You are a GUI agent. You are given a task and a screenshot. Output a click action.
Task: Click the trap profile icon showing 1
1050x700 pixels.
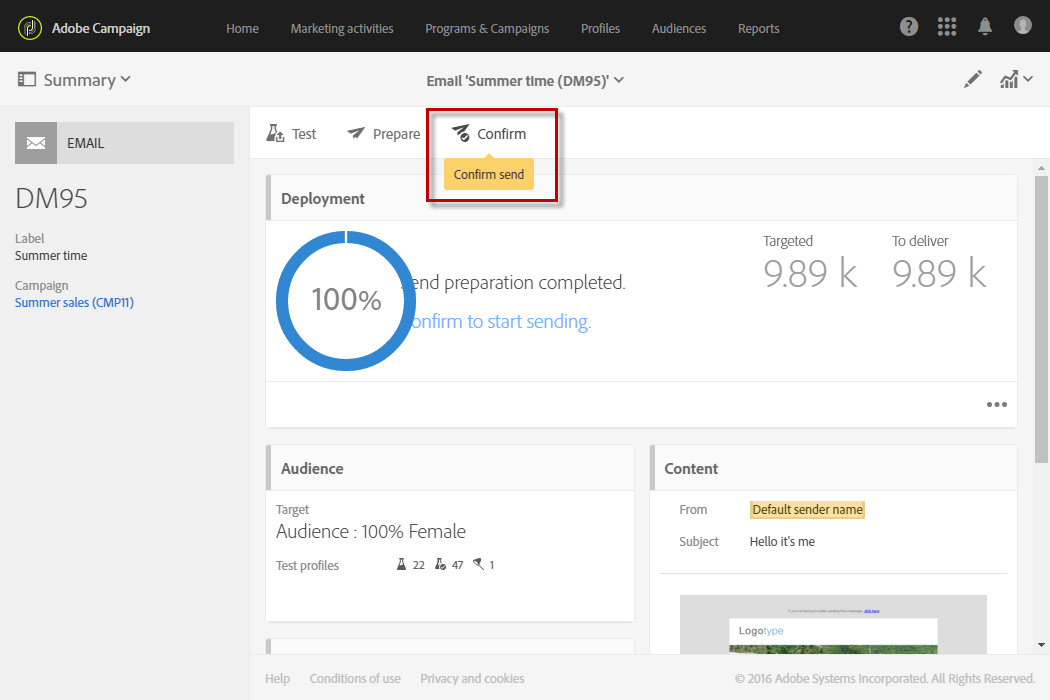tap(478, 564)
